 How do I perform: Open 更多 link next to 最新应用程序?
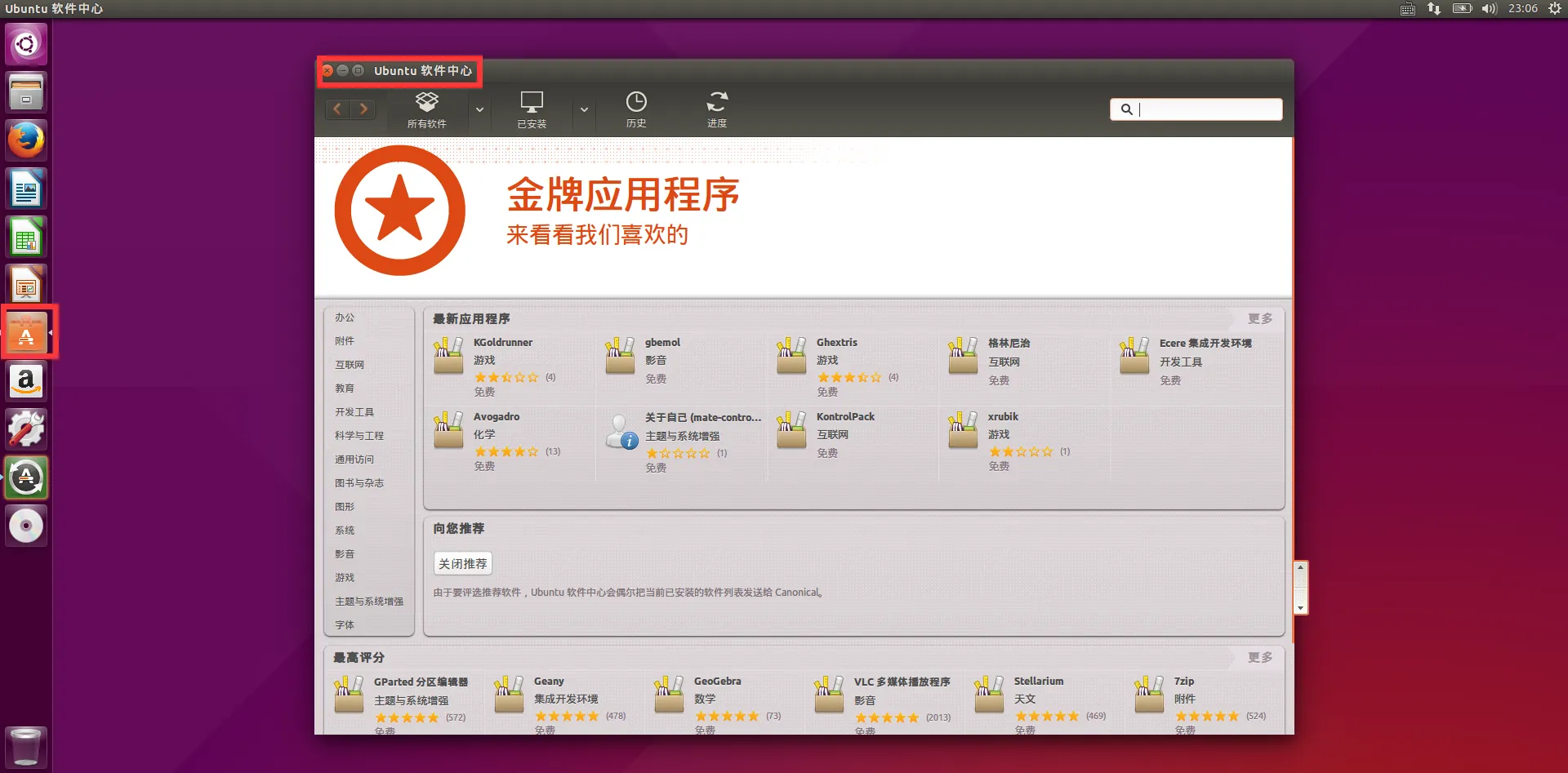coord(1260,318)
